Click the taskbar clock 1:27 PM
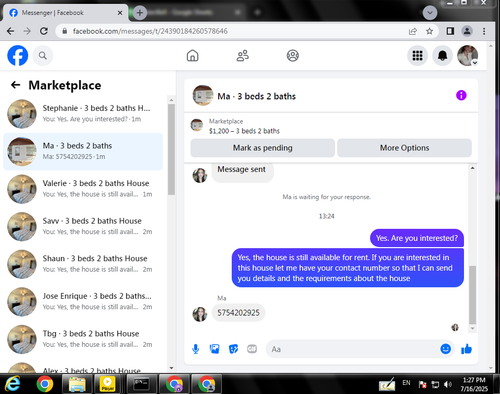500x394 pixels. pyautogui.click(x=474, y=380)
